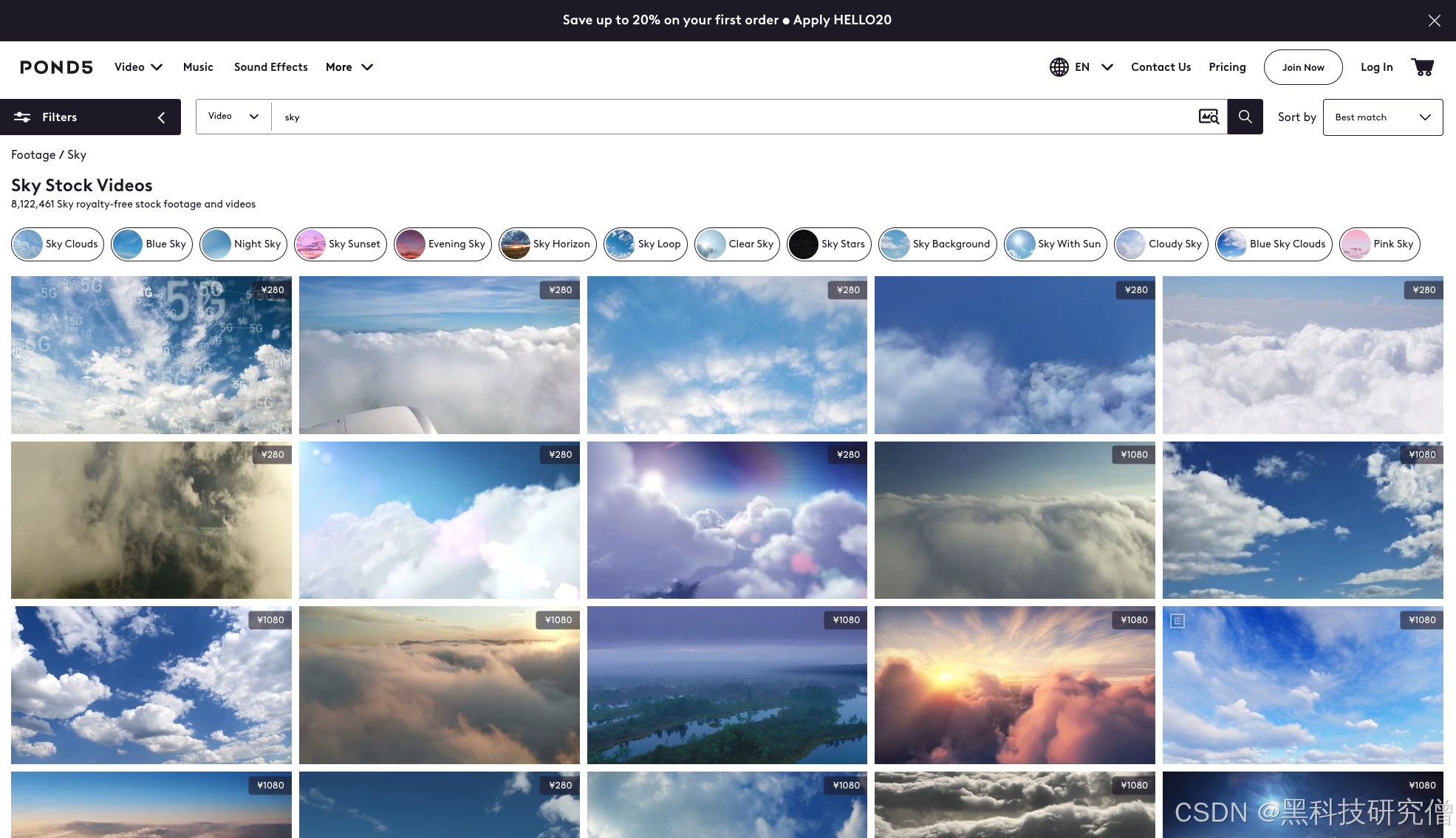Select the Pink Sky filter chip
Screen dimensions: 1456x838
point(1379,244)
